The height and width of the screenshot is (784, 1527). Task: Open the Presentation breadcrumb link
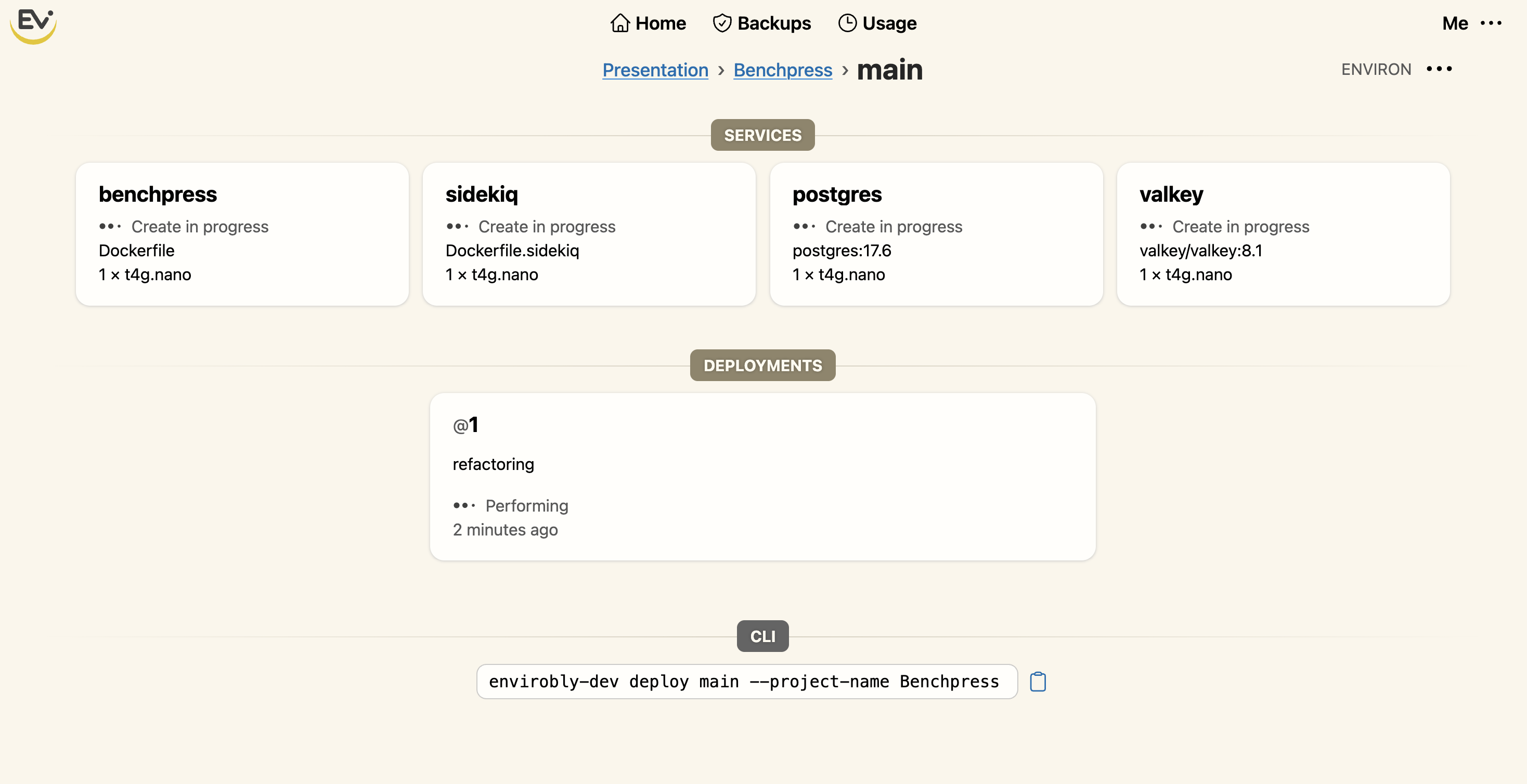click(655, 70)
